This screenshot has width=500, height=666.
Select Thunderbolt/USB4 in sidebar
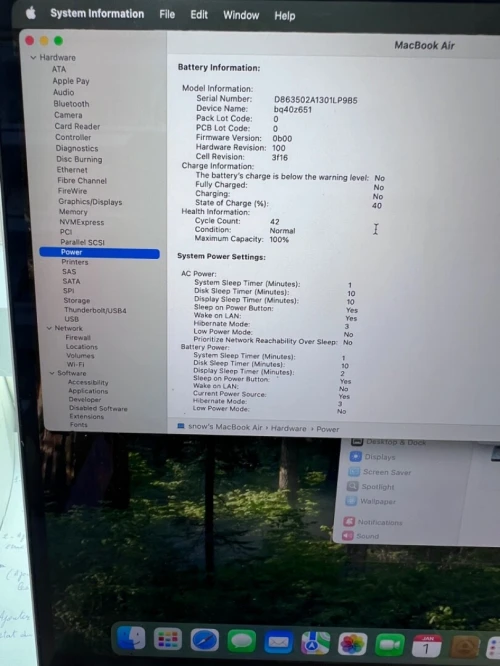tap(95, 310)
